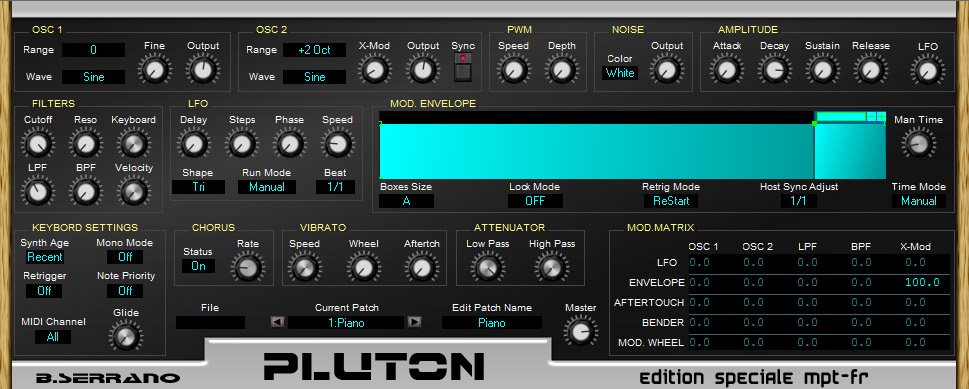Image resolution: width=969 pixels, height=389 pixels.
Task: Click the Attenuator High Pass knob
Action: tap(551, 267)
